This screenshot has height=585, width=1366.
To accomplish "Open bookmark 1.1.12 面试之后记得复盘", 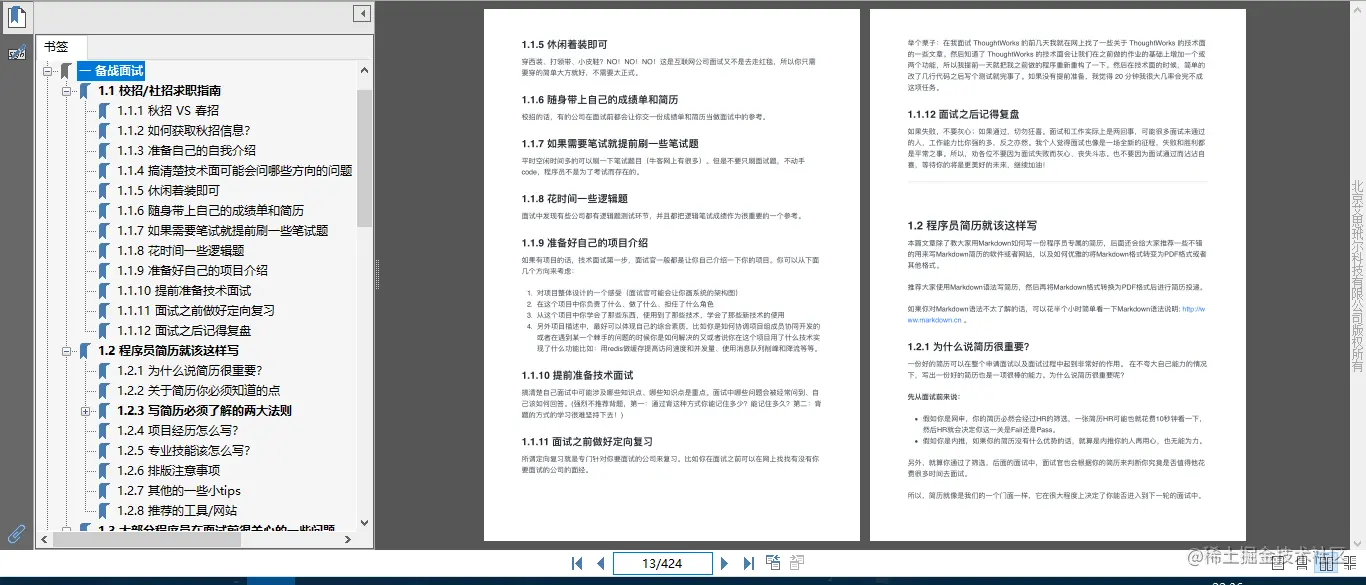I will (x=184, y=331).
